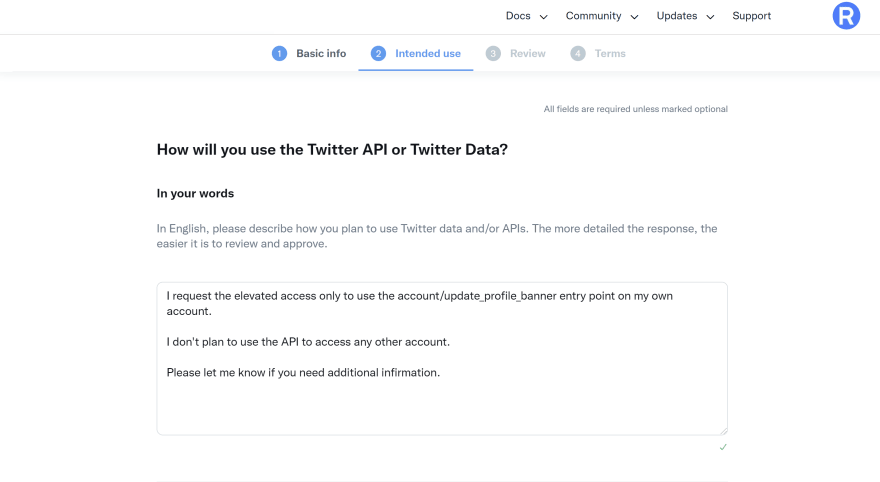Open the Support link

coord(751,16)
